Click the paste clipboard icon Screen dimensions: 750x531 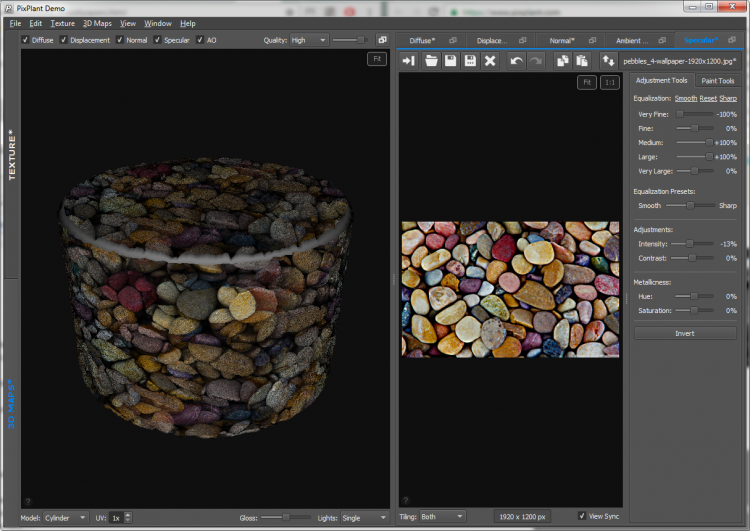click(581, 61)
